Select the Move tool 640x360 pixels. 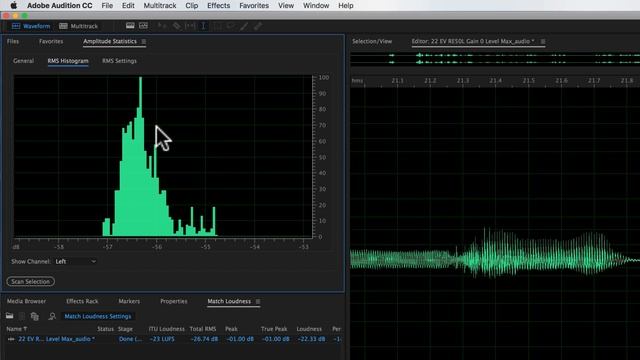[x=162, y=26]
